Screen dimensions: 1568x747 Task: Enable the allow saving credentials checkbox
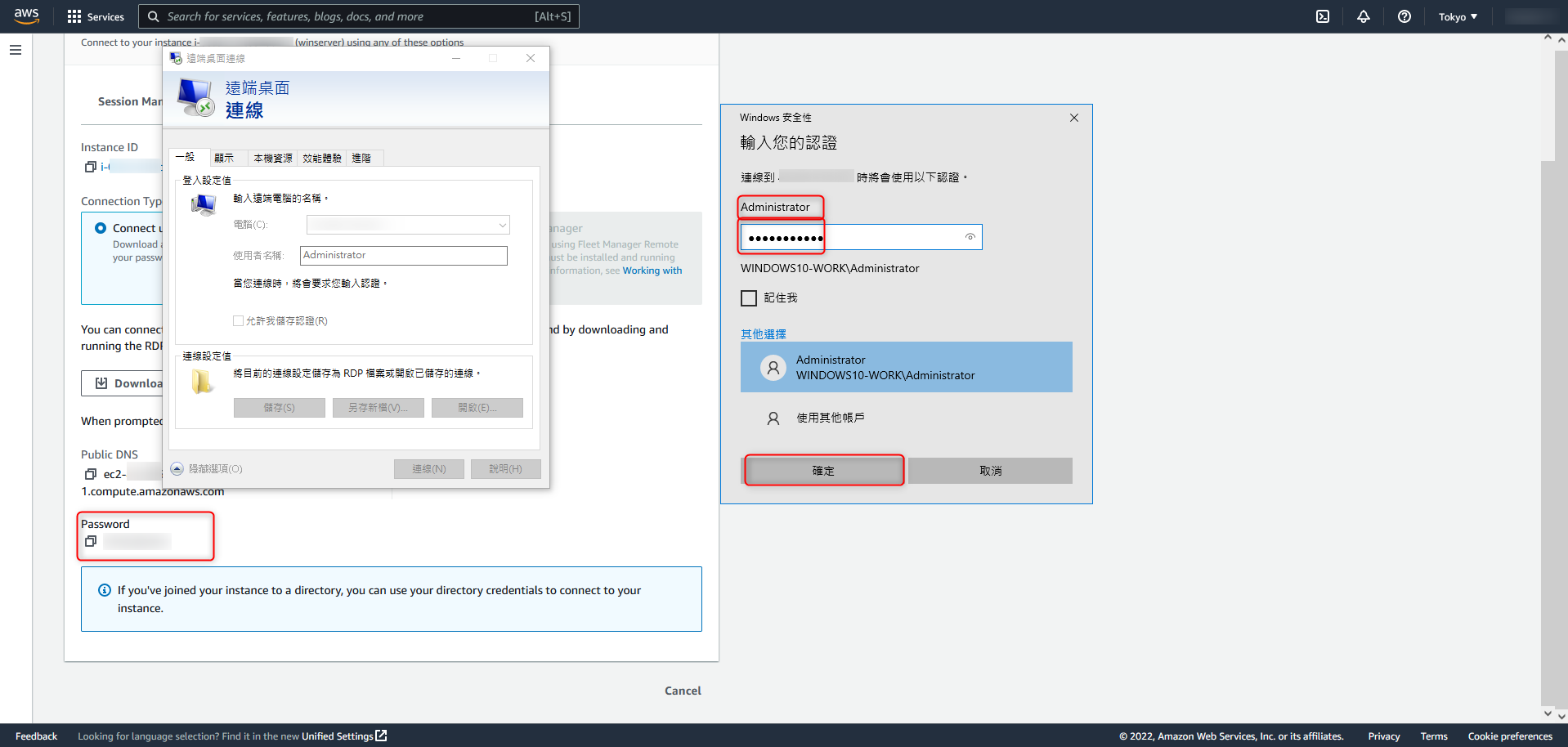point(238,321)
